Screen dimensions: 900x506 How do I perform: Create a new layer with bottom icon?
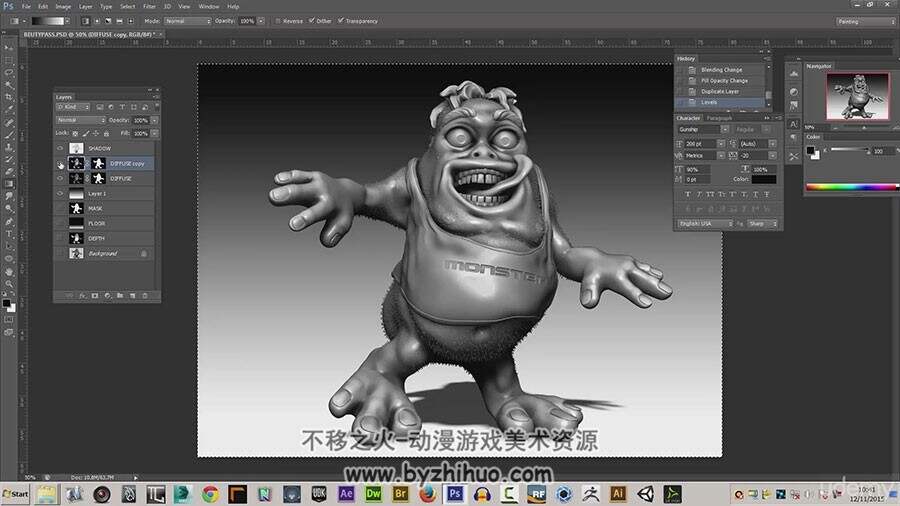[133, 296]
